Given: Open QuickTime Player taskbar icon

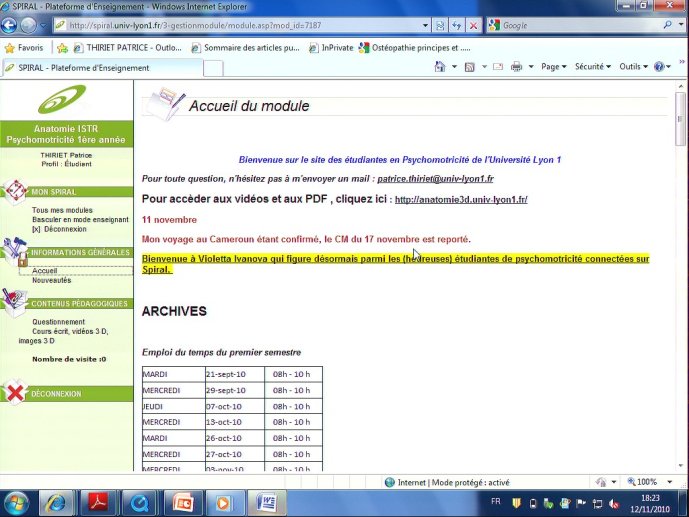Looking at the screenshot, I should (x=139, y=503).
